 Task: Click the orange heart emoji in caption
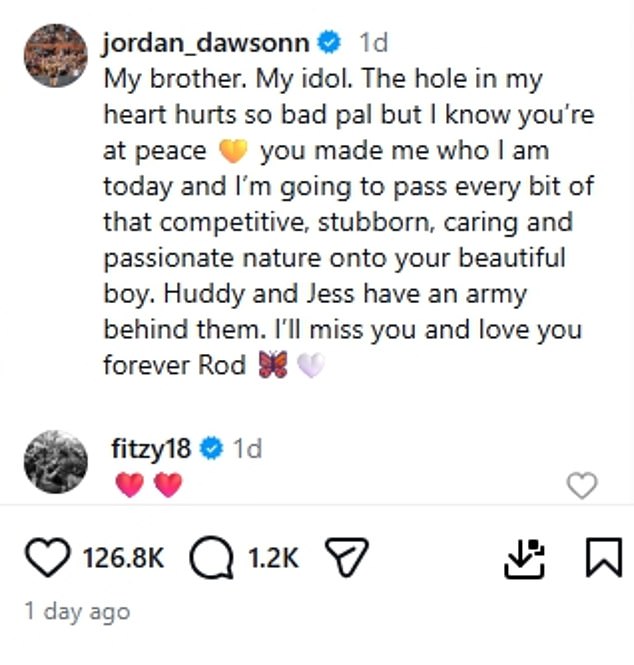233,151
